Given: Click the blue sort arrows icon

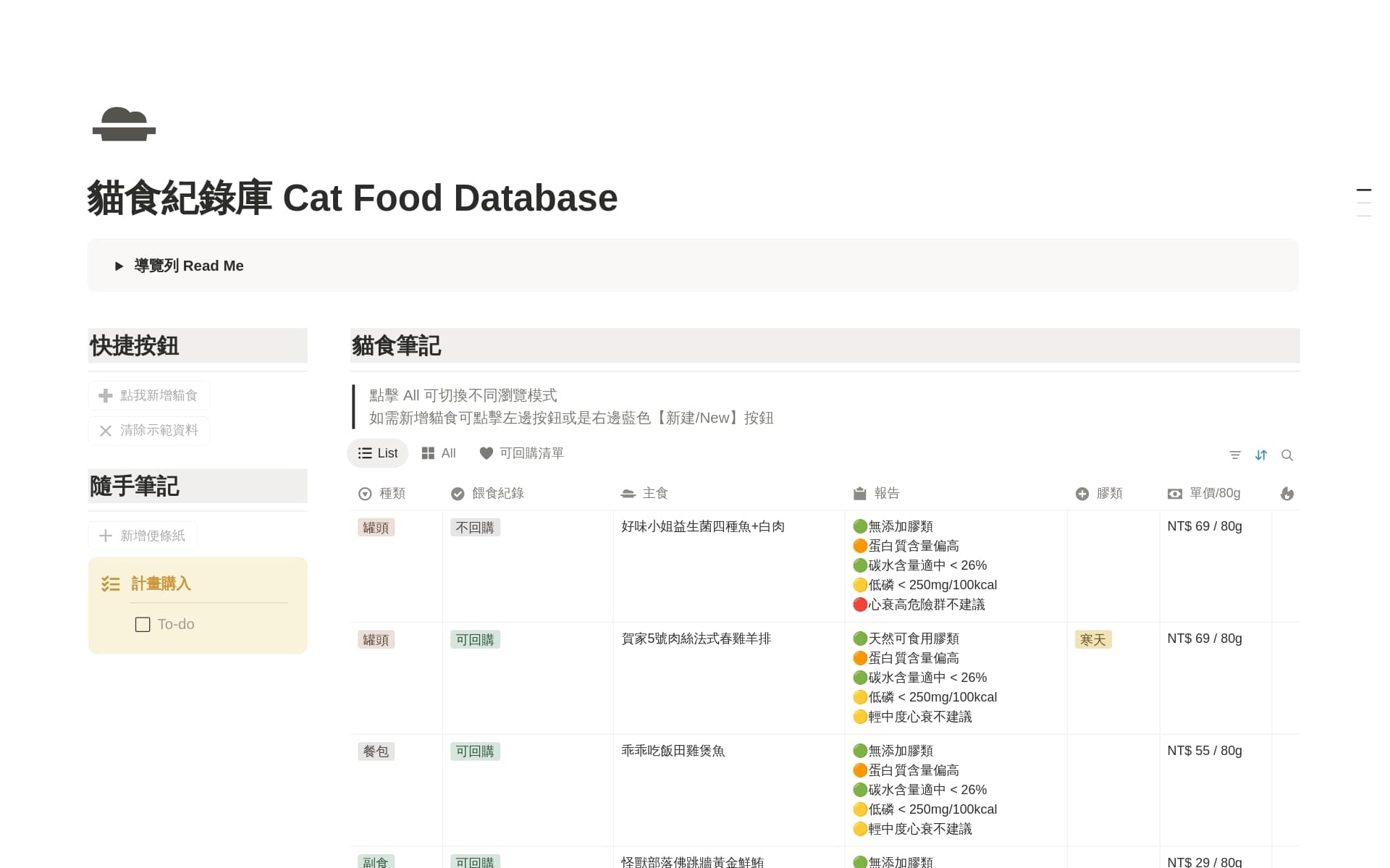Looking at the screenshot, I should coord(1261,455).
